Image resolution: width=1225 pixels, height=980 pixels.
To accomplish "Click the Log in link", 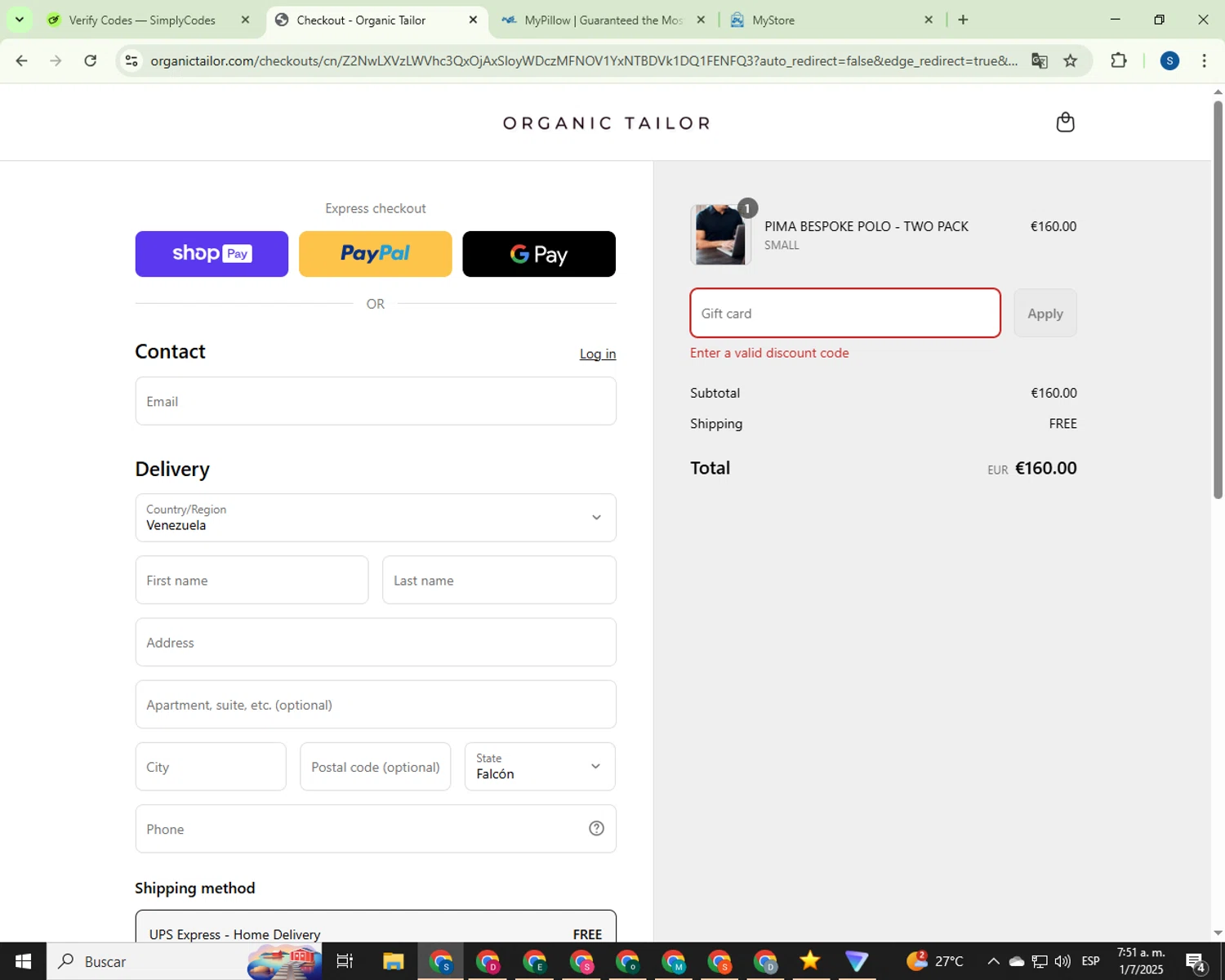I will [x=598, y=354].
